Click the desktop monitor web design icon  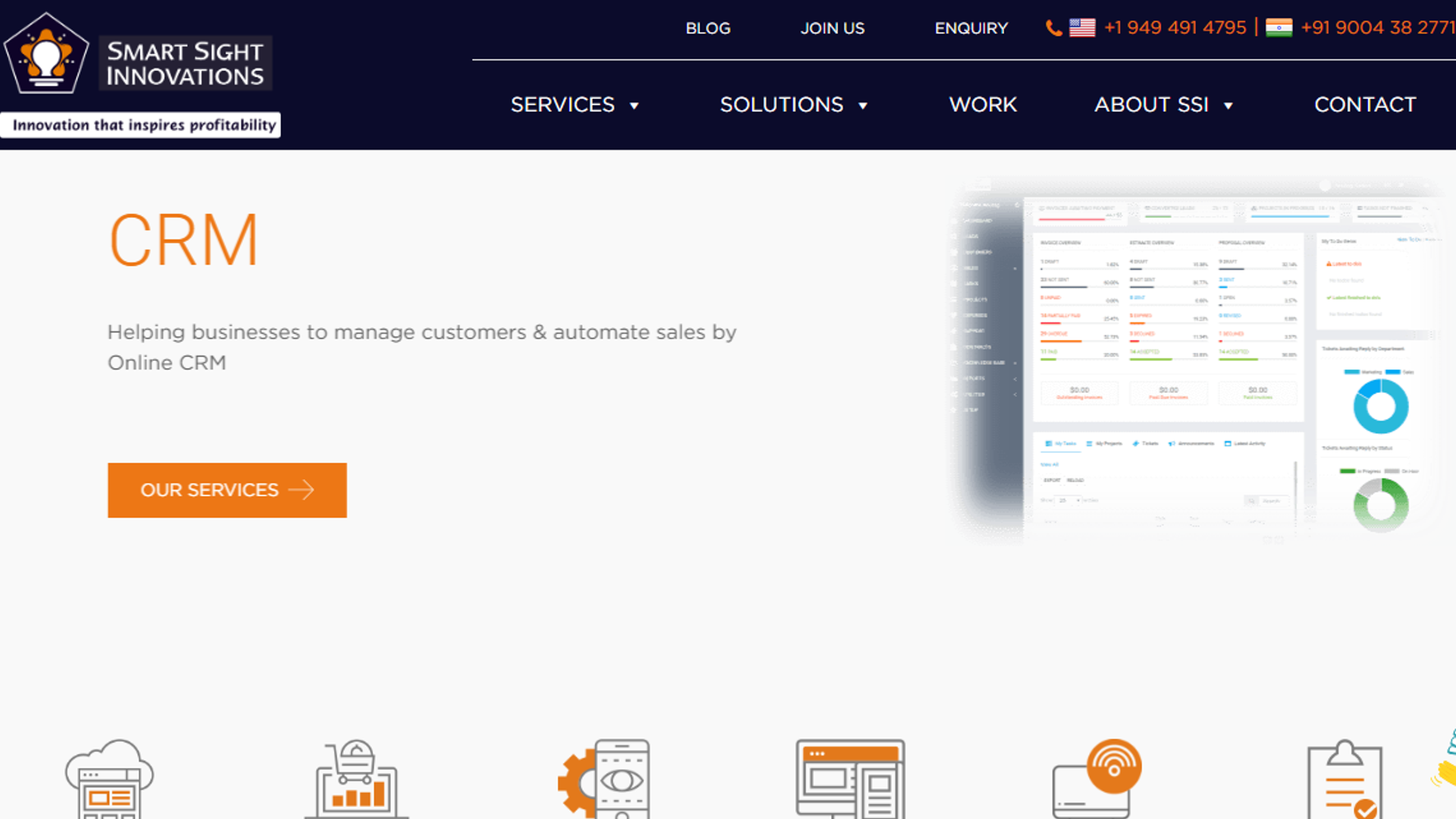click(x=850, y=779)
